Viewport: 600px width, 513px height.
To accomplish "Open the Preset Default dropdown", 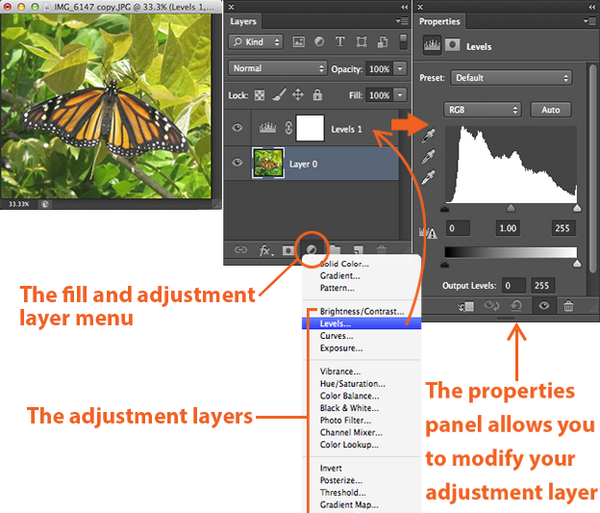I will pyautogui.click(x=511, y=78).
